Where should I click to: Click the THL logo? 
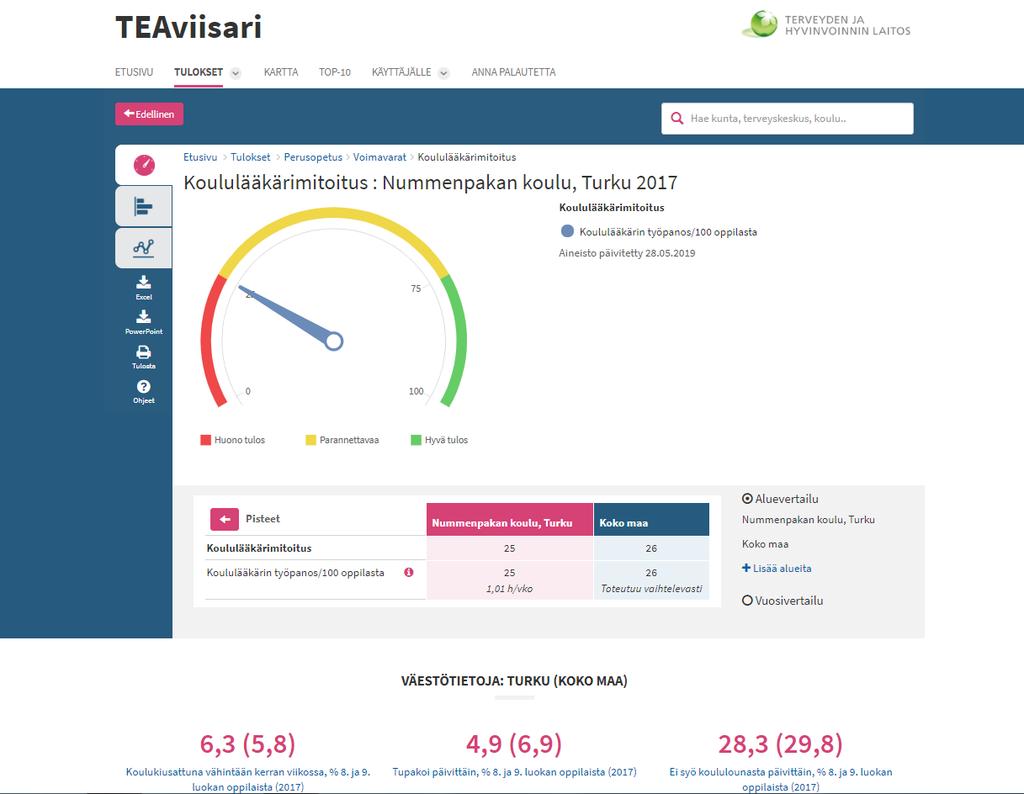(827, 25)
